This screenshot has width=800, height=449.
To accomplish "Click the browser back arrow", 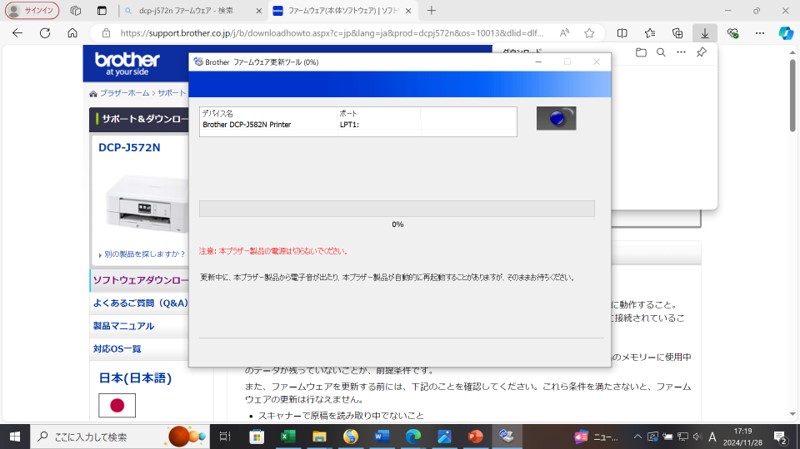I will pos(17,33).
